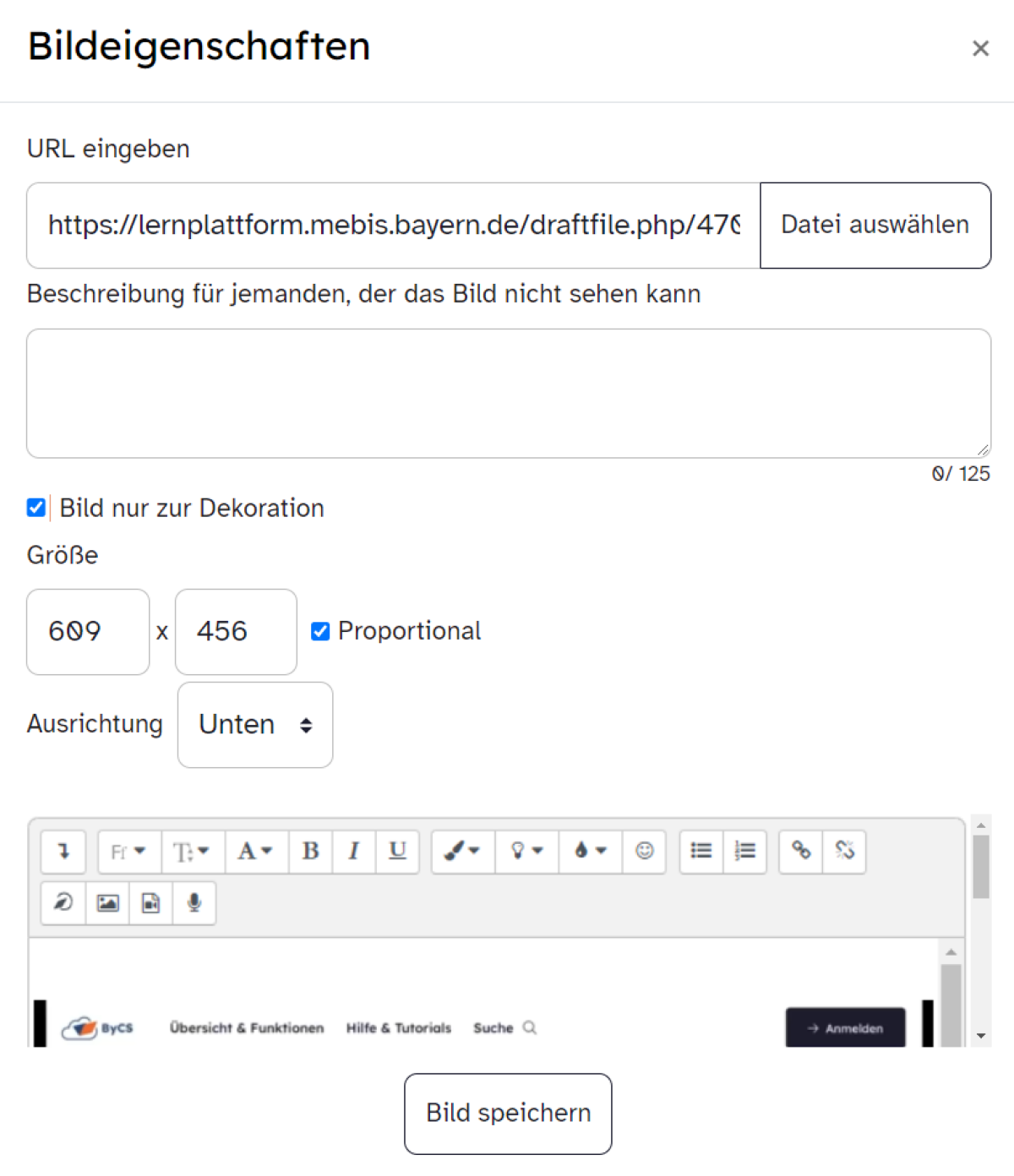Click the insert image icon in preview
This screenshot has width=1014, height=1176.
[x=107, y=903]
